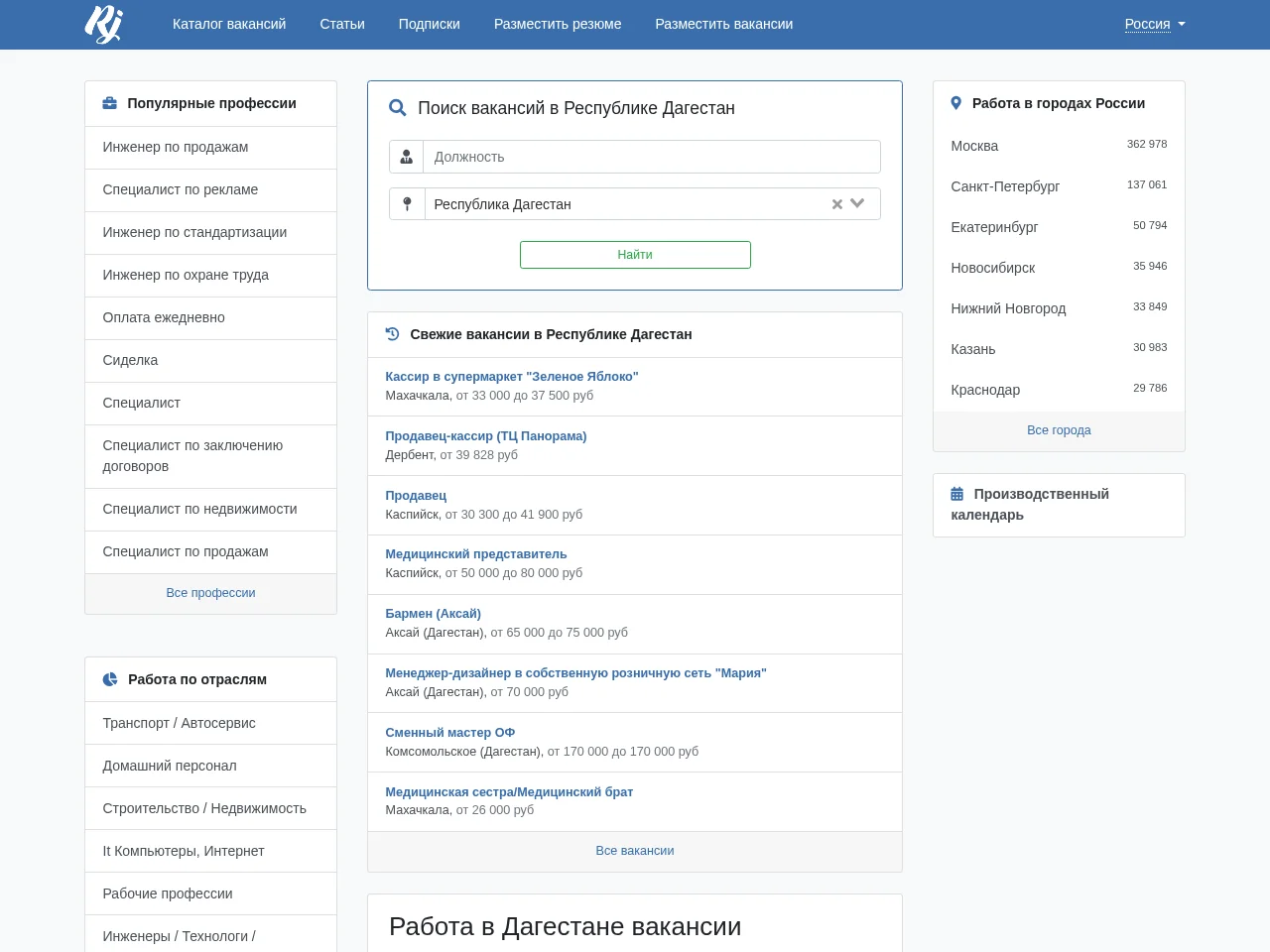Open Специалист по недвижимости profession
Image resolution: width=1270 pixels, height=952 pixels.
210,509
